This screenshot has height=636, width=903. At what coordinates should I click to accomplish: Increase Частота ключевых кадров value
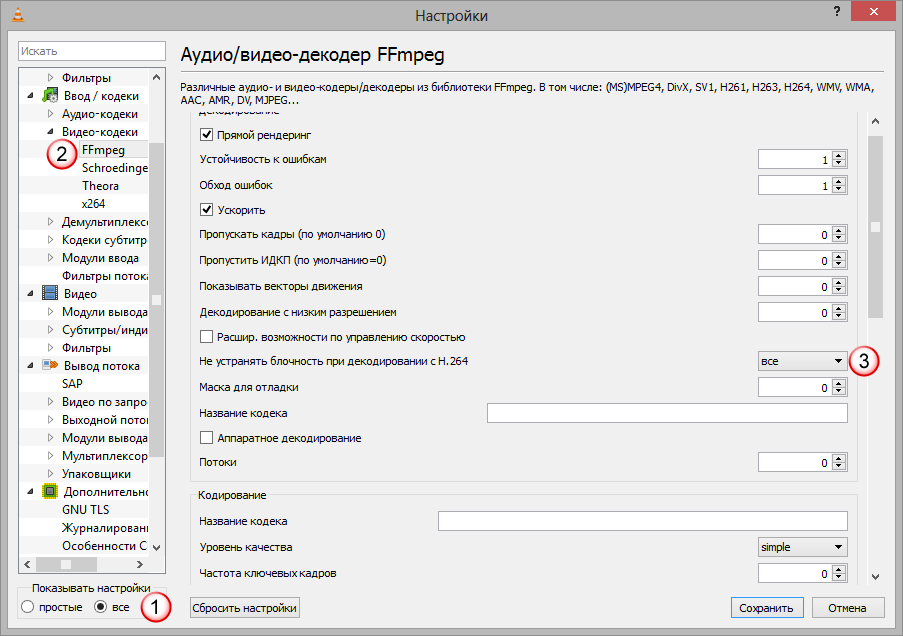[839, 569]
